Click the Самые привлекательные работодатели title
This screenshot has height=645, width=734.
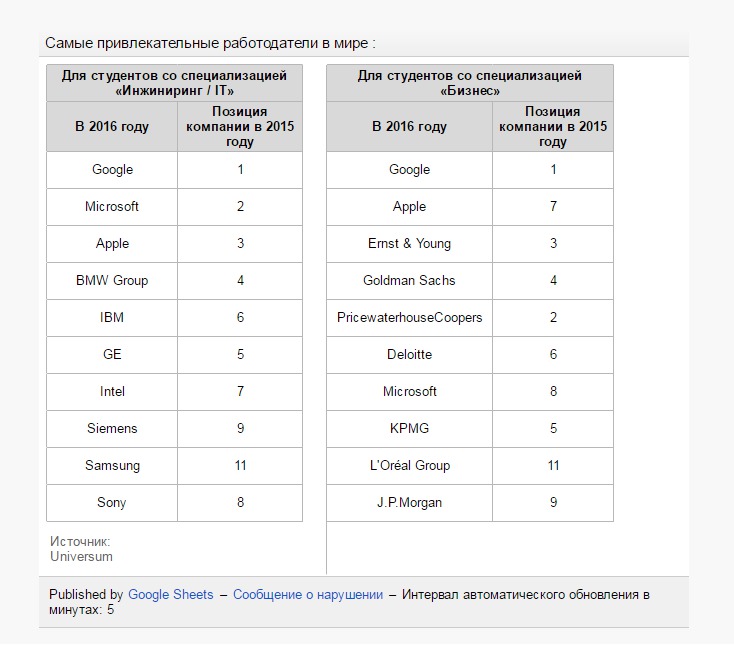[210, 43]
